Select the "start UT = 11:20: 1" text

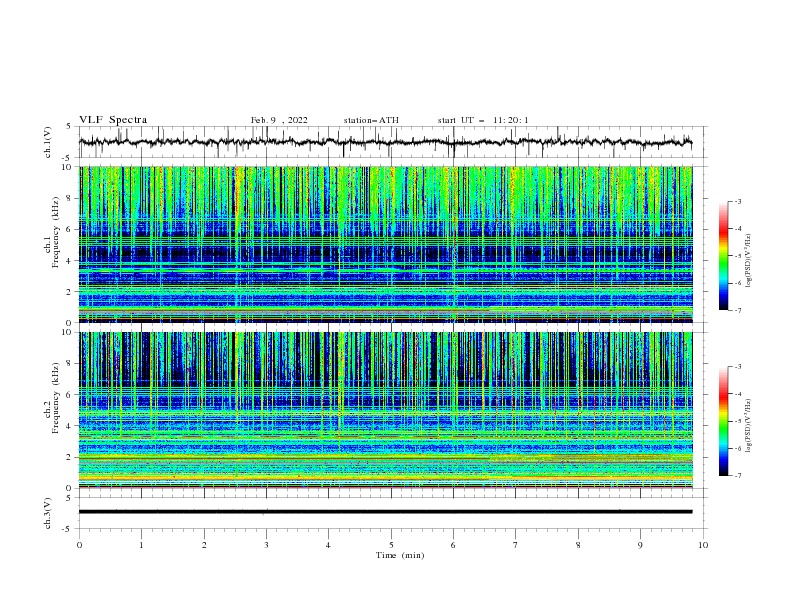(483, 120)
